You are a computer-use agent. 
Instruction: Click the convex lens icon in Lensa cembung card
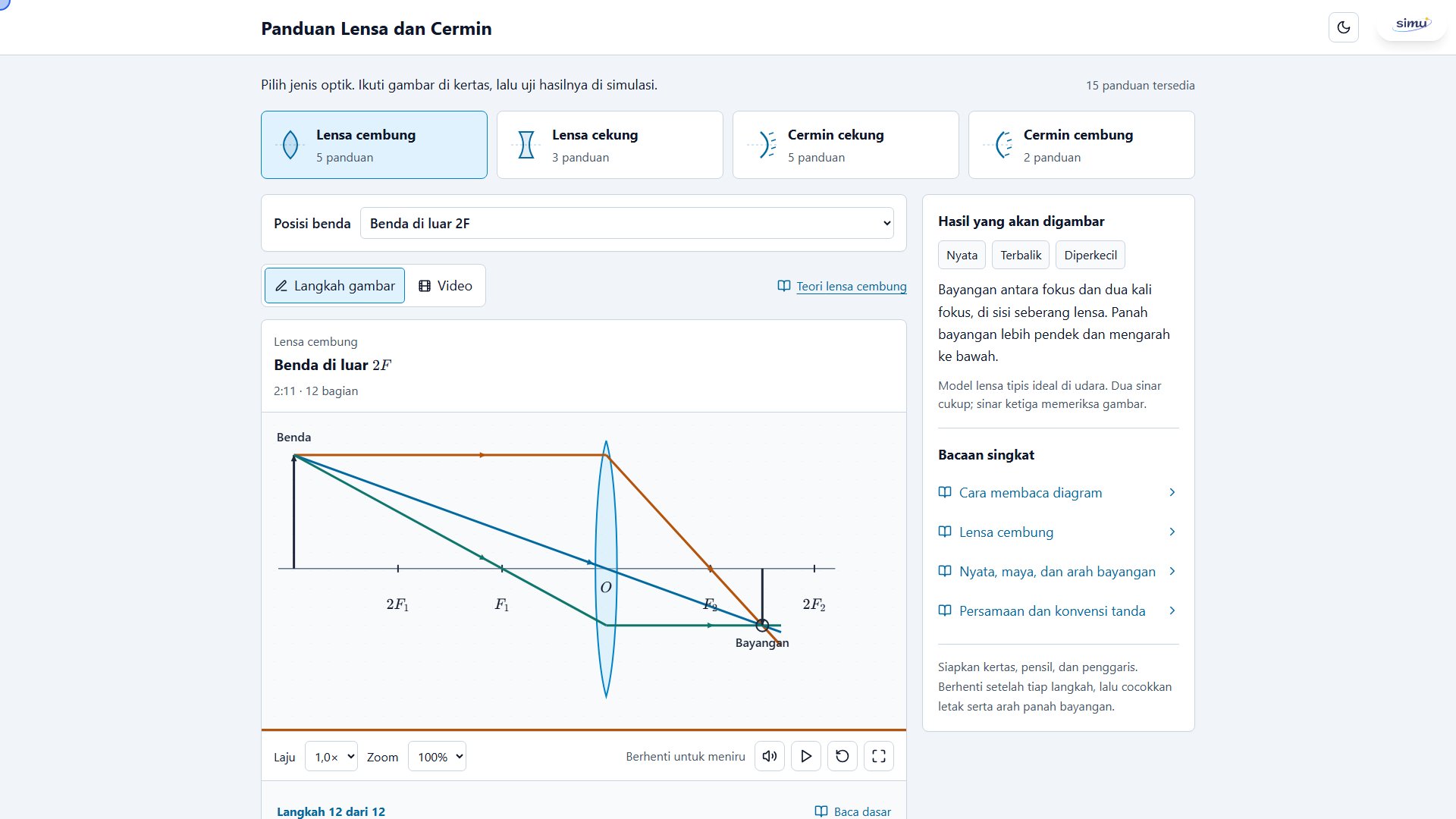tap(290, 145)
